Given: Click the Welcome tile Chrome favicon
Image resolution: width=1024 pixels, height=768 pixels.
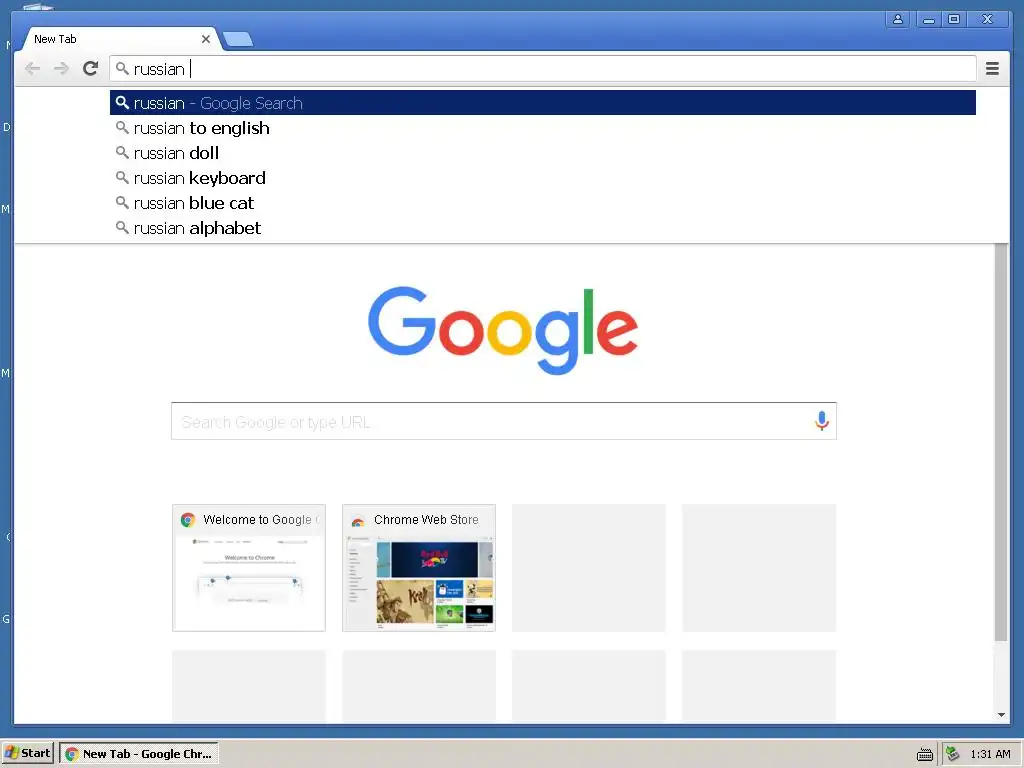Looking at the screenshot, I should 188,520.
